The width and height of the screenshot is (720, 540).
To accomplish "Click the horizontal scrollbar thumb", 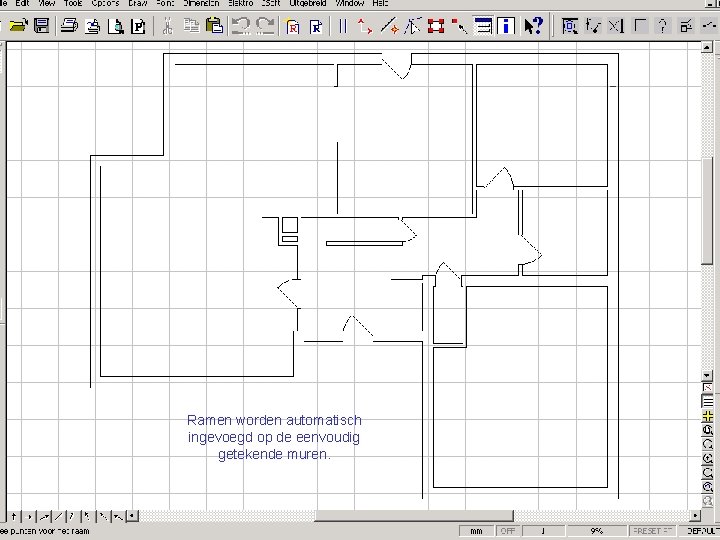I will tap(413, 516).
